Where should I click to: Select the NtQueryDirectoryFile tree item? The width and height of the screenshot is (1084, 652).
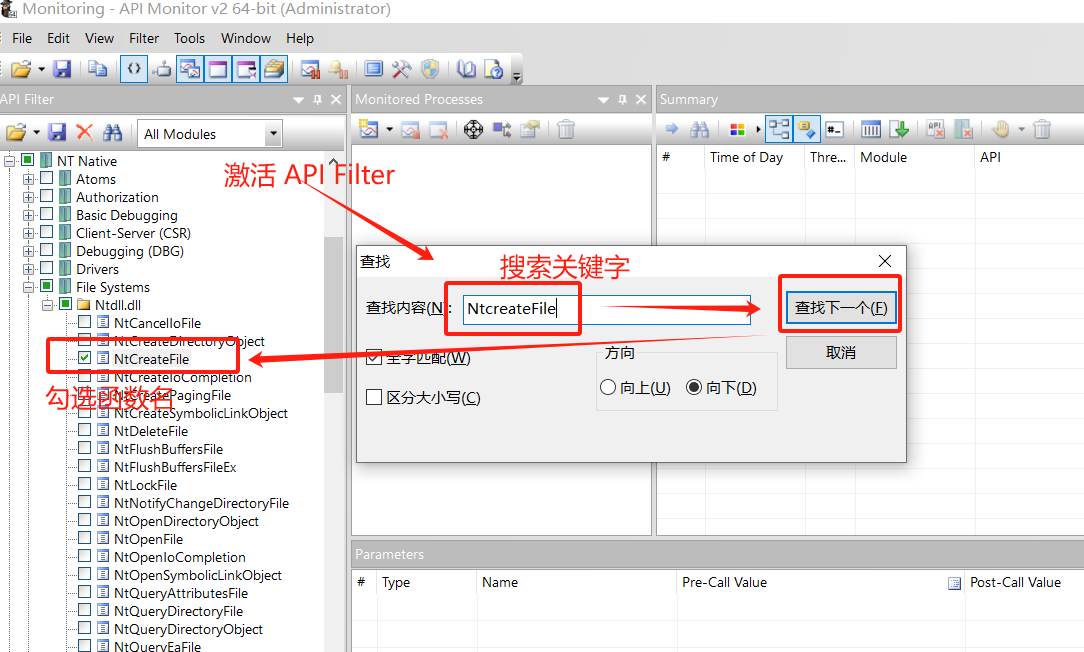[178, 611]
